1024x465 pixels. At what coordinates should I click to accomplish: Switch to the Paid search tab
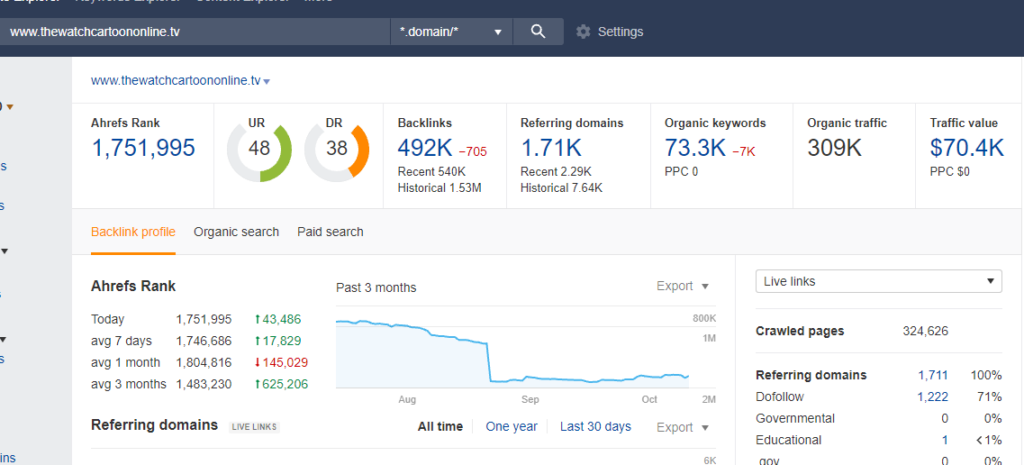(330, 232)
